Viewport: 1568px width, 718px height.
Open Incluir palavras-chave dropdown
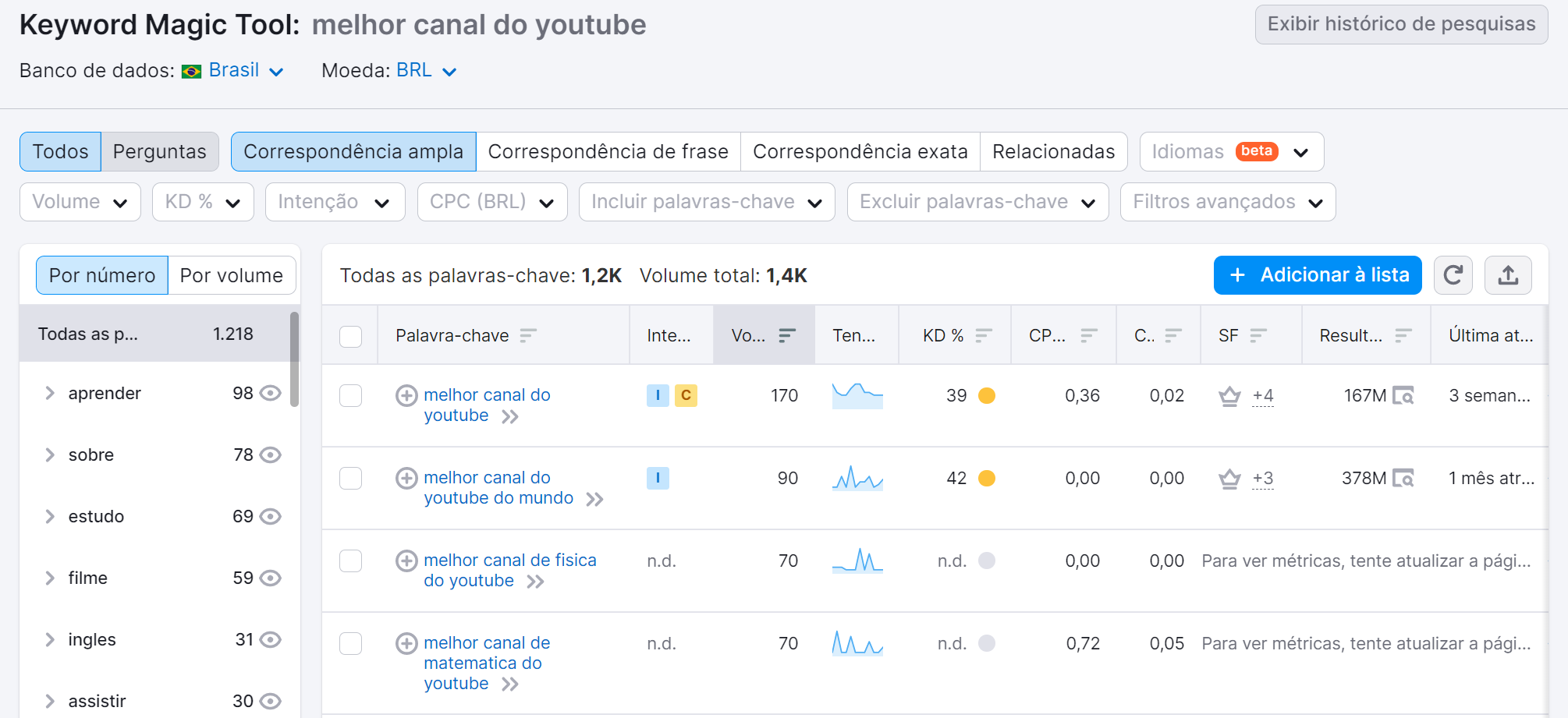point(707,202)
